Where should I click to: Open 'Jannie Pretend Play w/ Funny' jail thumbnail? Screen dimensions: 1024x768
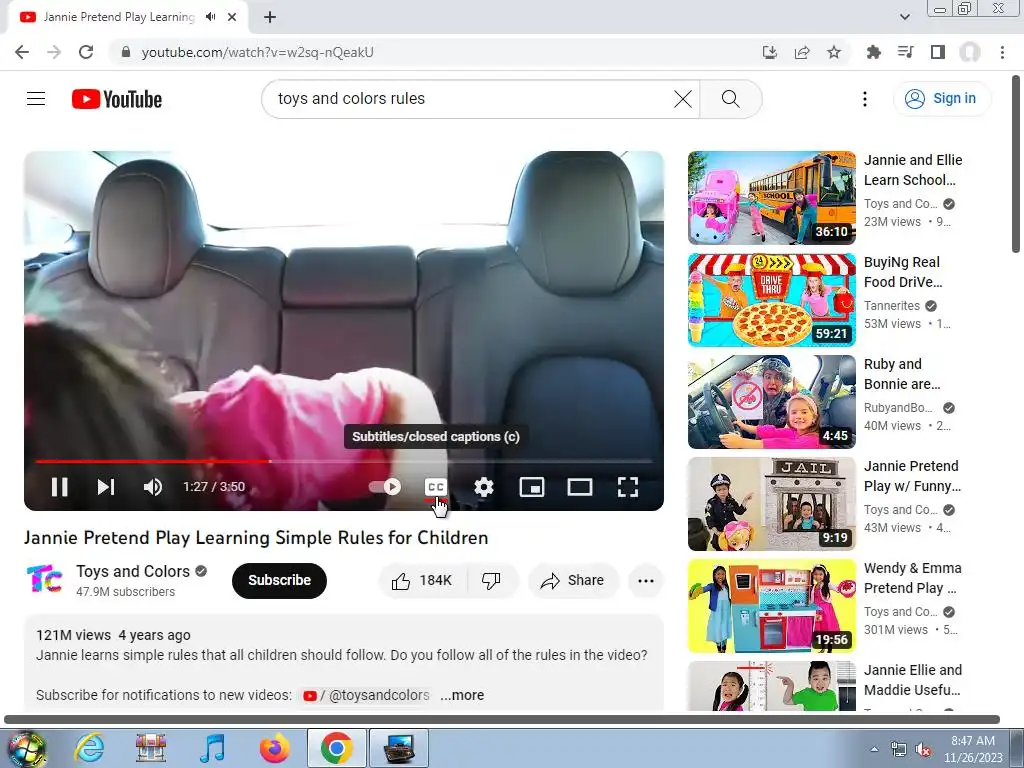(771, 504)
